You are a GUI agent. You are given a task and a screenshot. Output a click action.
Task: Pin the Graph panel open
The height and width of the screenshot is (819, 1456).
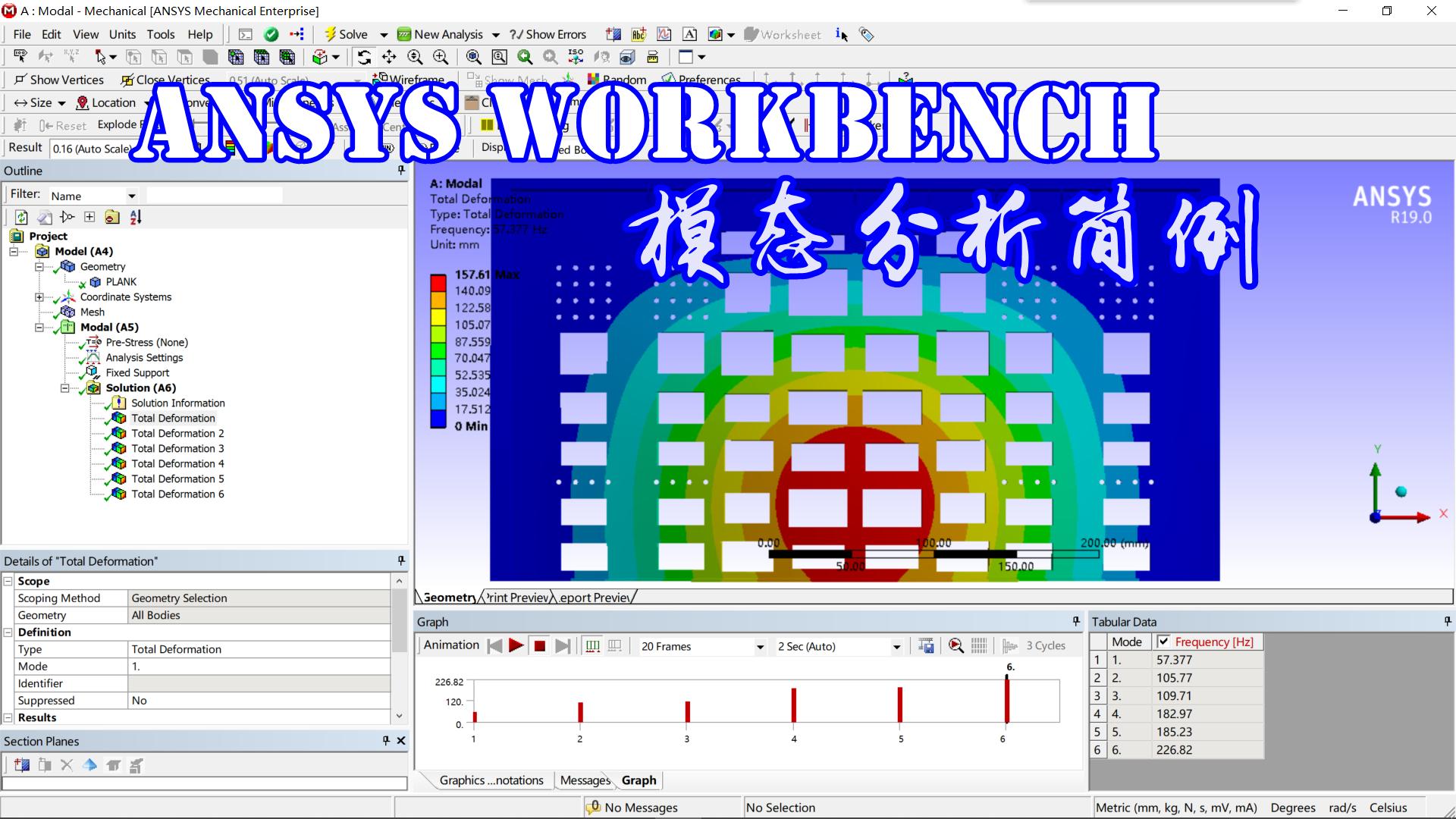coord(1075,621)
